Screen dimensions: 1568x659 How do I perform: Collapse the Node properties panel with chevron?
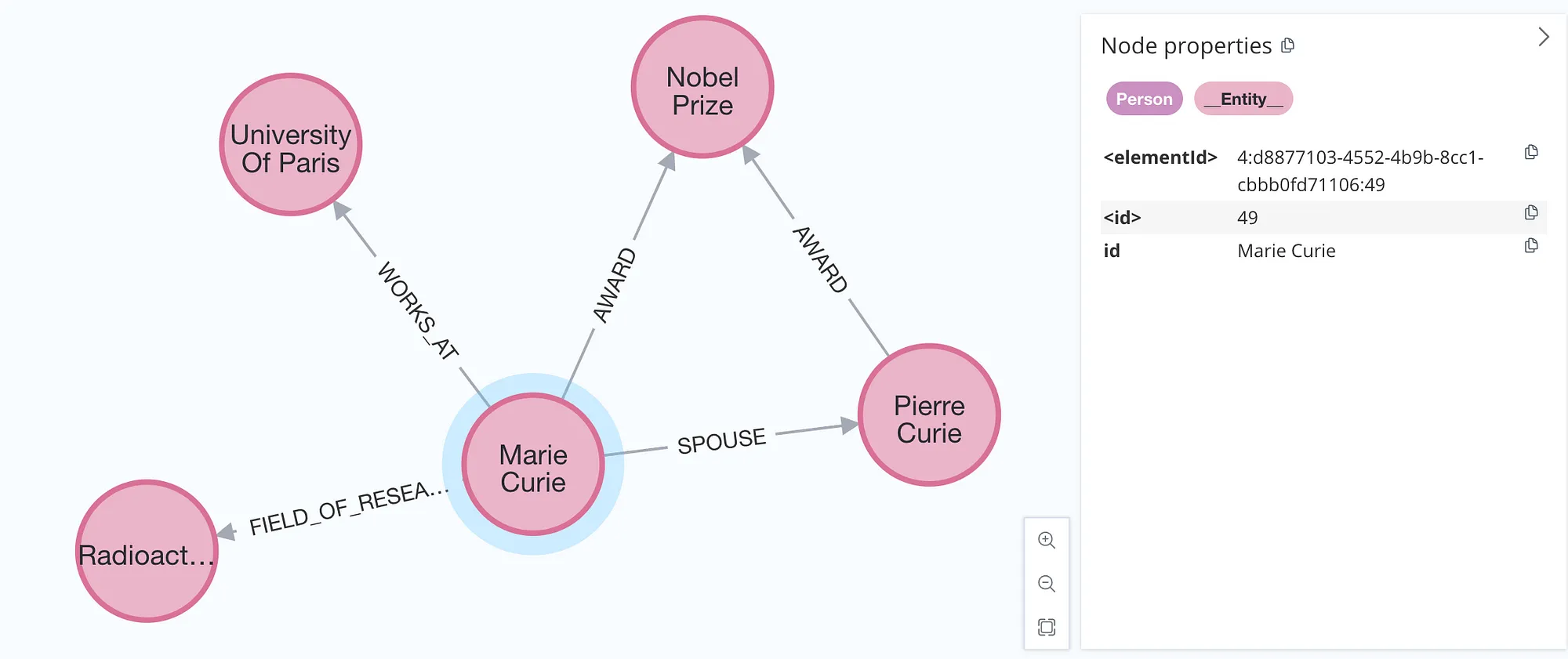click(x=1544, y=37)
